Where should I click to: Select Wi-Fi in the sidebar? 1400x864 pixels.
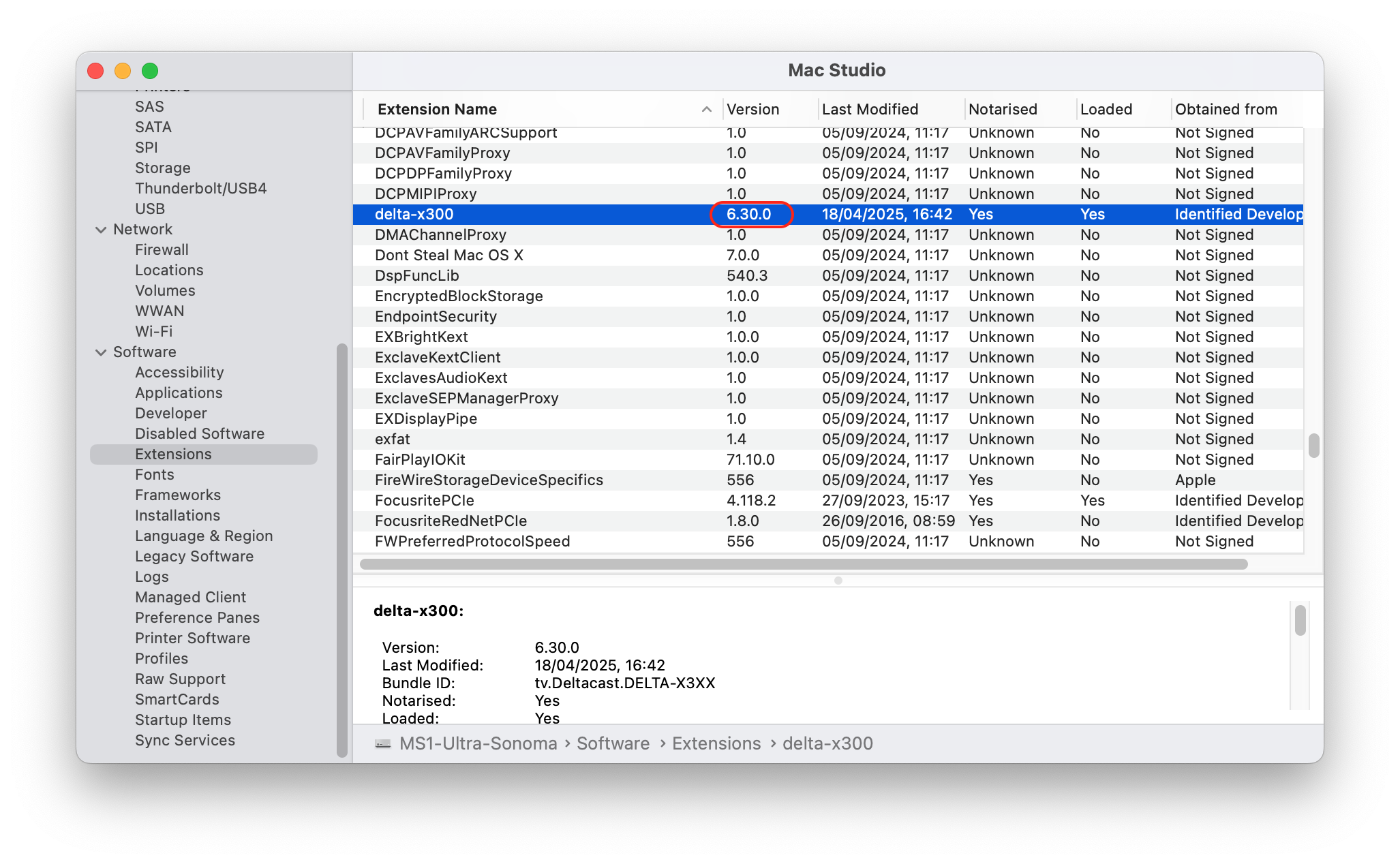coord(154,332)
